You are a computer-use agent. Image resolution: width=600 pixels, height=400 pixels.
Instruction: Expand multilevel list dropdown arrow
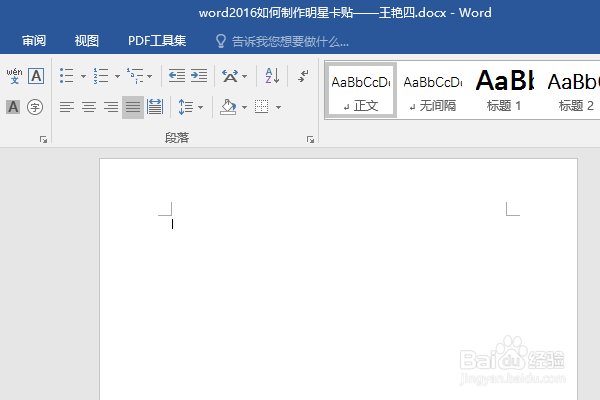(x=150, y=76)
